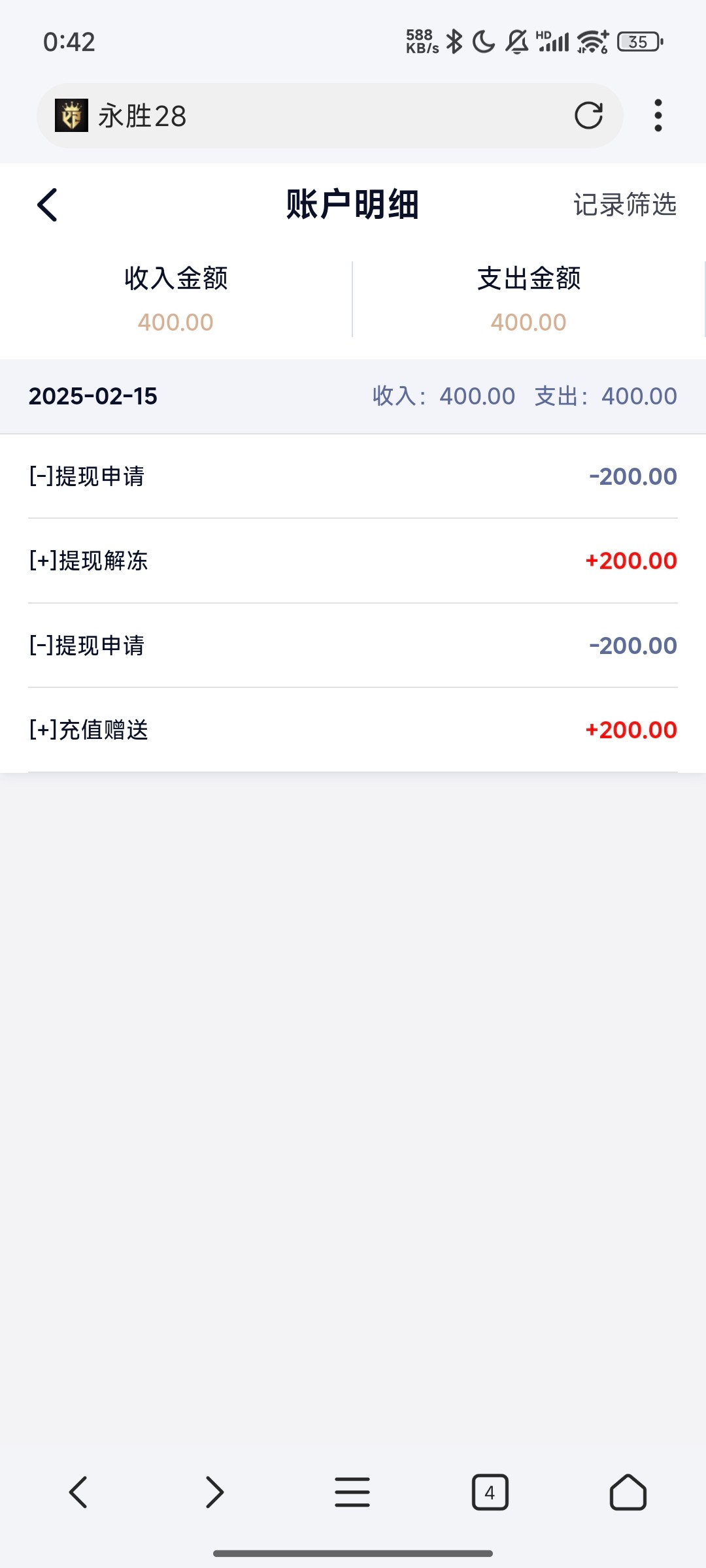This screenshot has height=1568, width=706.
Task: Open the 充值赠送 +200.00 record
Action: click(x=353, y=730)
